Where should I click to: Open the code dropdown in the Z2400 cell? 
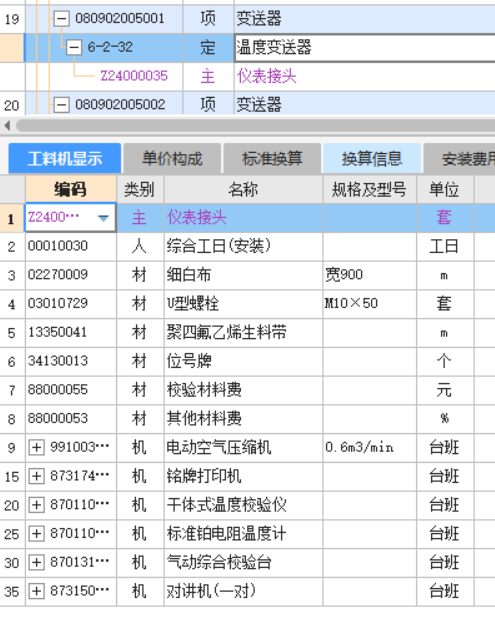(x=103, y=218)
